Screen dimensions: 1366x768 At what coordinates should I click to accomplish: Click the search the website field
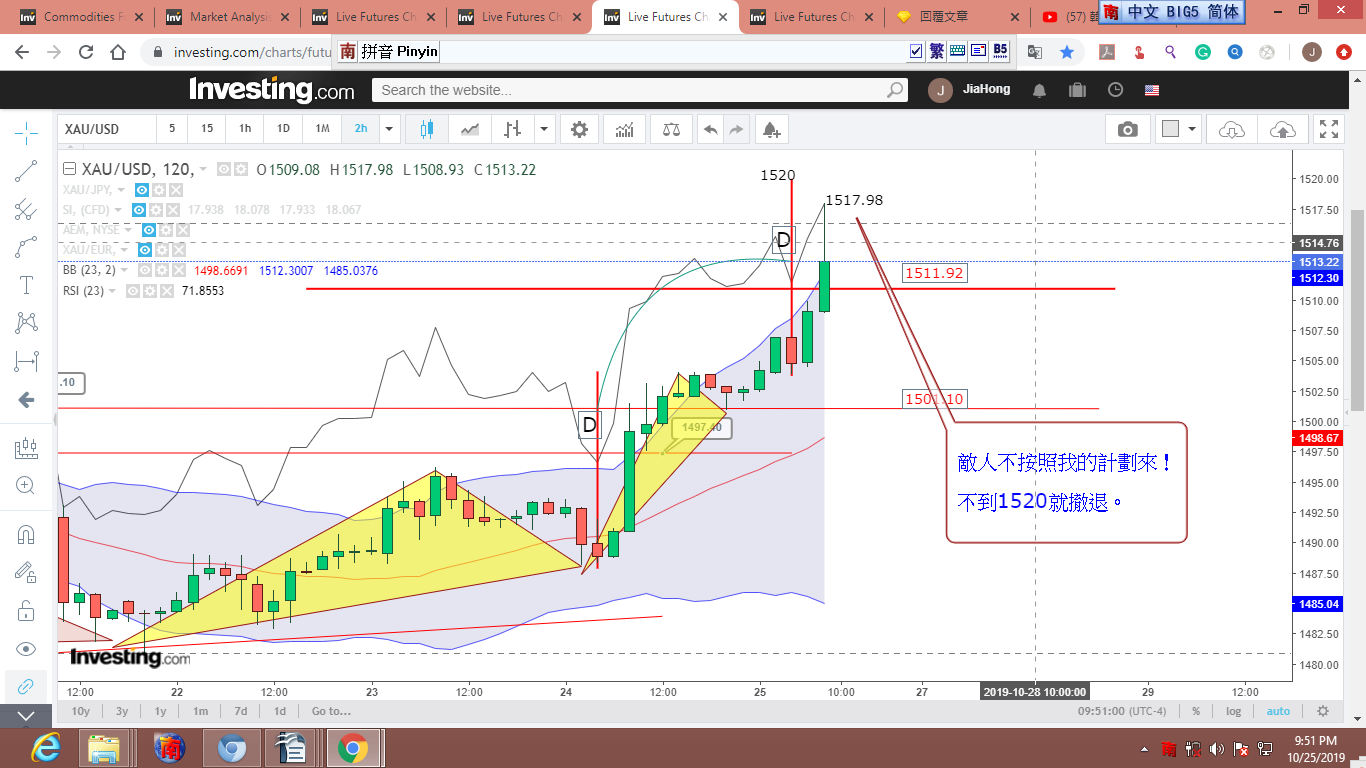pyautogui.click(x=630, y=90)
